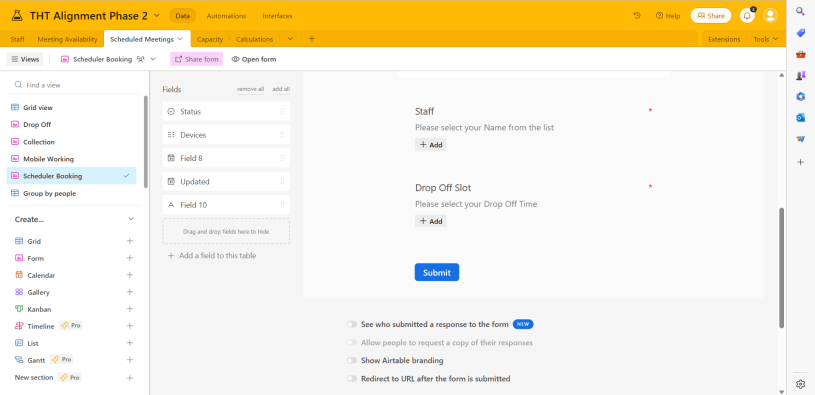Click plus icon next to Calendar view
The width and height of the screenshot is (815, 395).
coord(130,275)
